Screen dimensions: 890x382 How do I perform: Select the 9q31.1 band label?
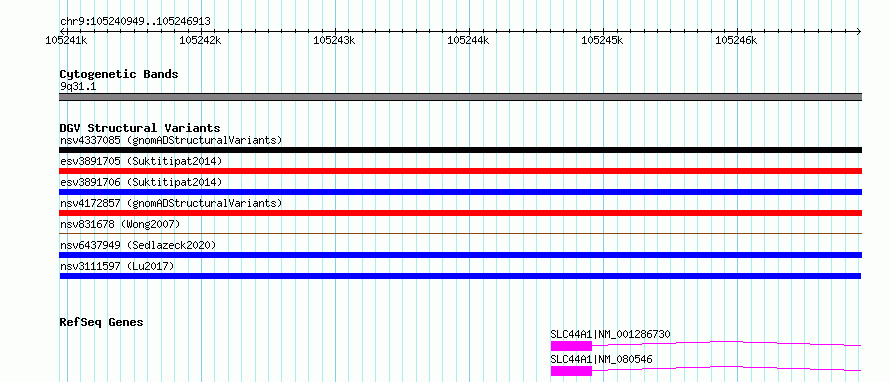(77, 86)
